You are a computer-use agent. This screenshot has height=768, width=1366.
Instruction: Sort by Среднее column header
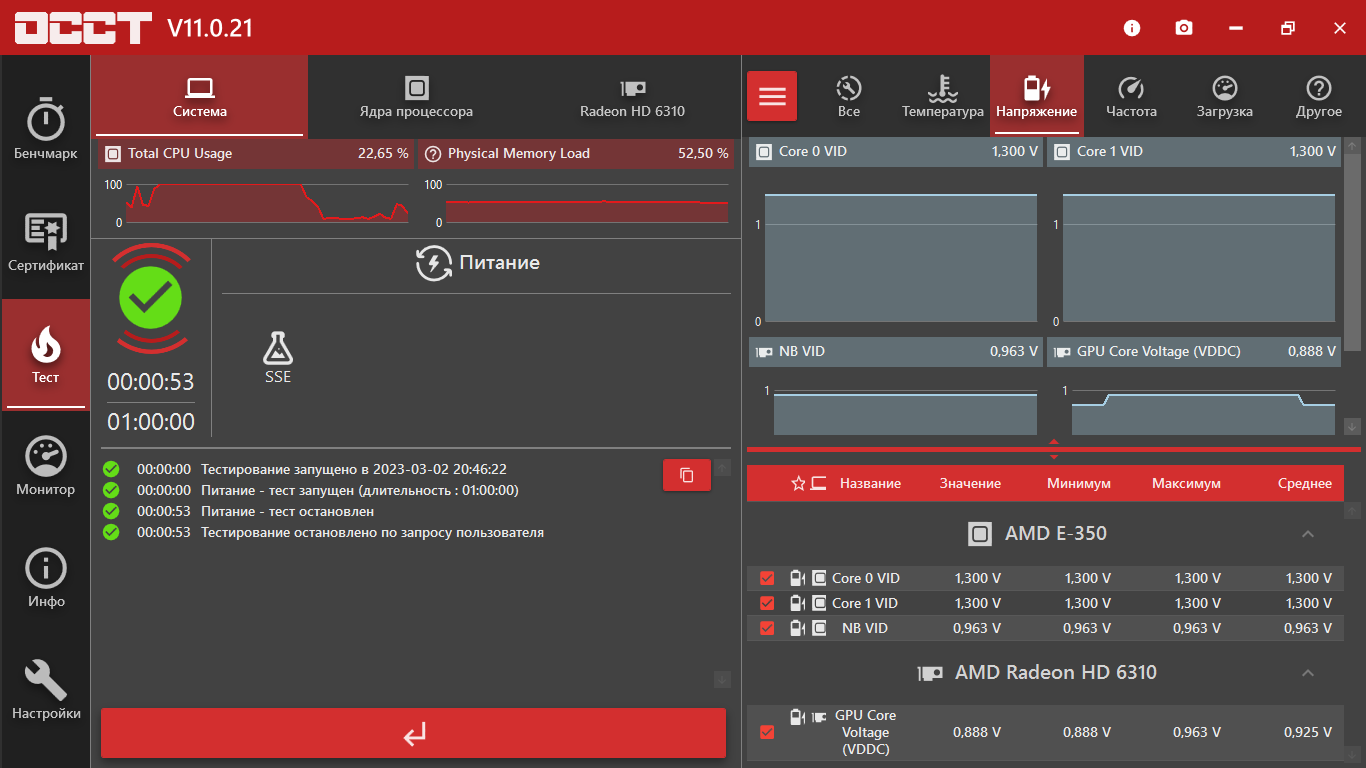pos(1305,483)
